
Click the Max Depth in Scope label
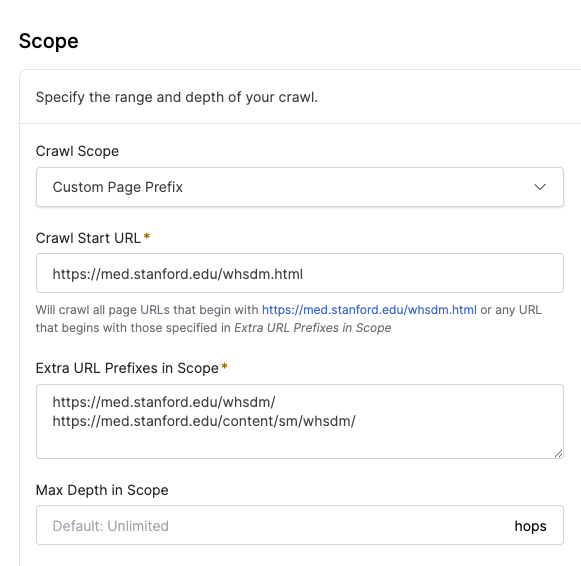point(102,490)
